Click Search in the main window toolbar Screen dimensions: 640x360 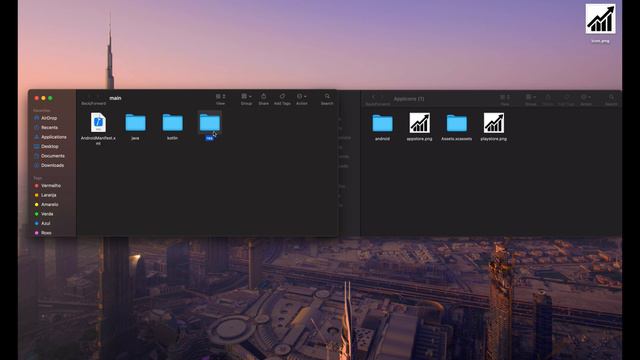[x=327, y=99]
